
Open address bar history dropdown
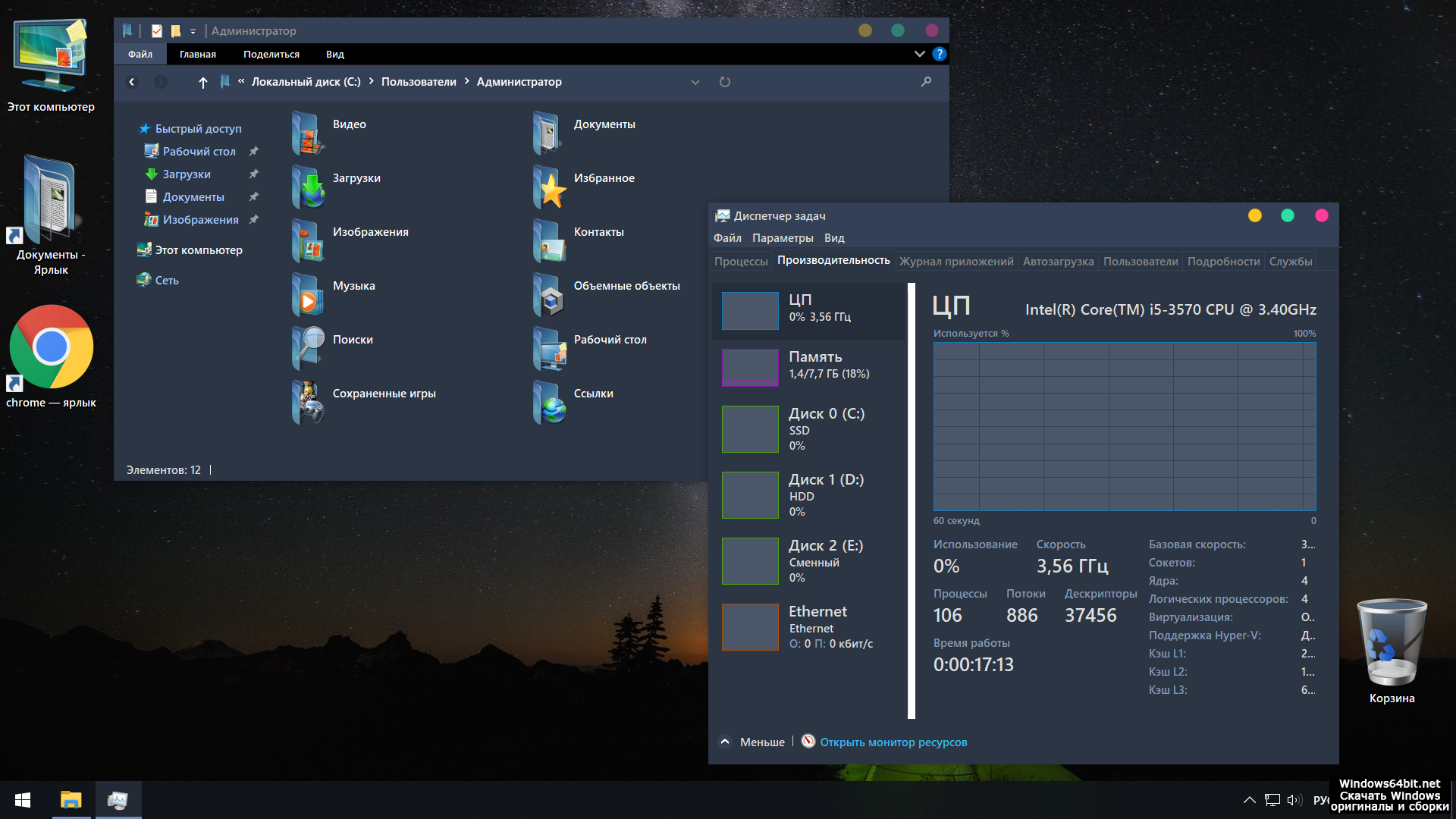(695, 82)
